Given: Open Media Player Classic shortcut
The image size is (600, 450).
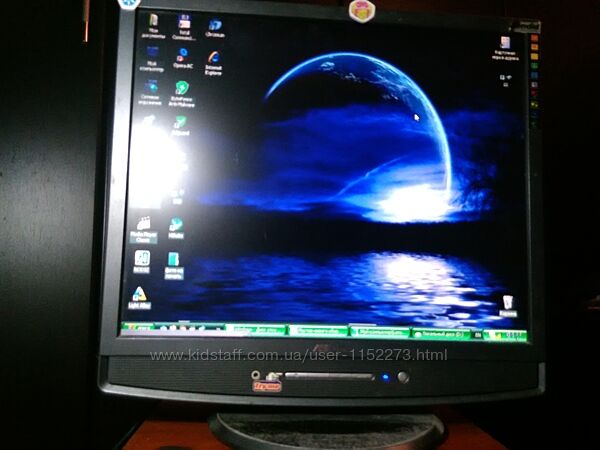Looking at the screenshot, I should coord(144,226).
